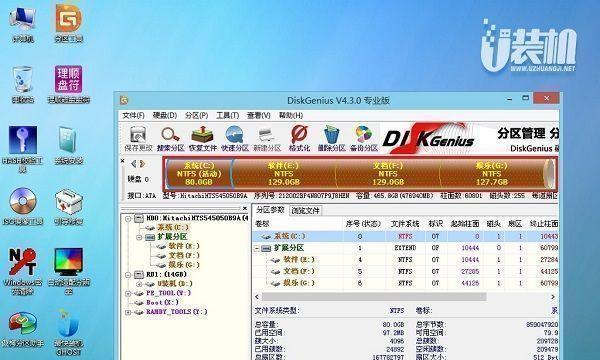Open the 查看(V) menu
This screenshot has width=600, height=360.
point(259,115)
